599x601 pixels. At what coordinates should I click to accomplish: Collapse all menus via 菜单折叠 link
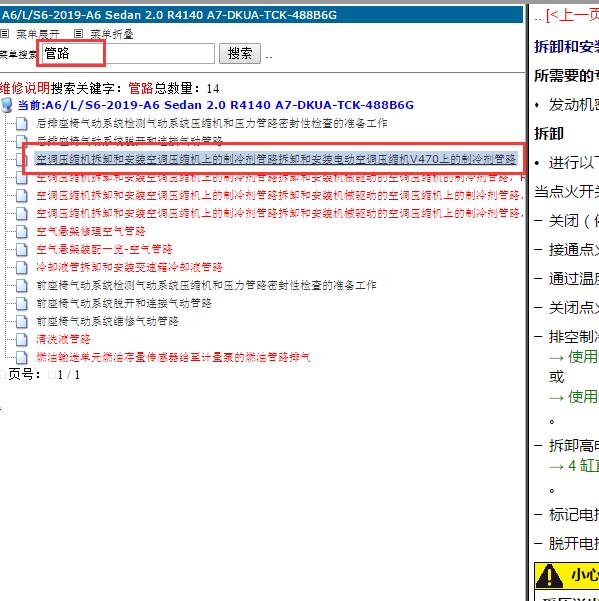click(112, 34)
